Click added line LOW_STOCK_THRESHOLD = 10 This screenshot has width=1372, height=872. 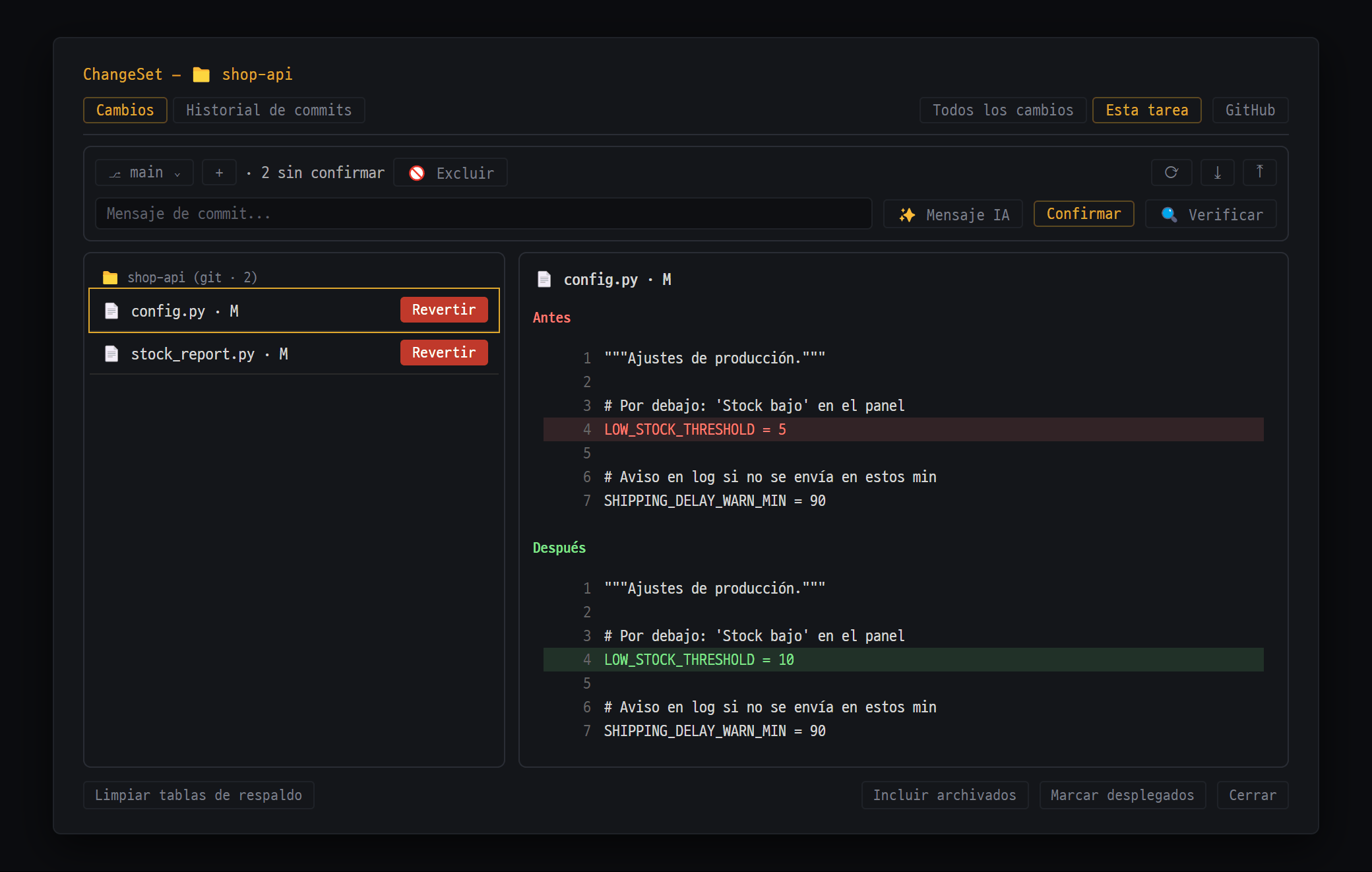pyautogui.click(x=904, y=660)
